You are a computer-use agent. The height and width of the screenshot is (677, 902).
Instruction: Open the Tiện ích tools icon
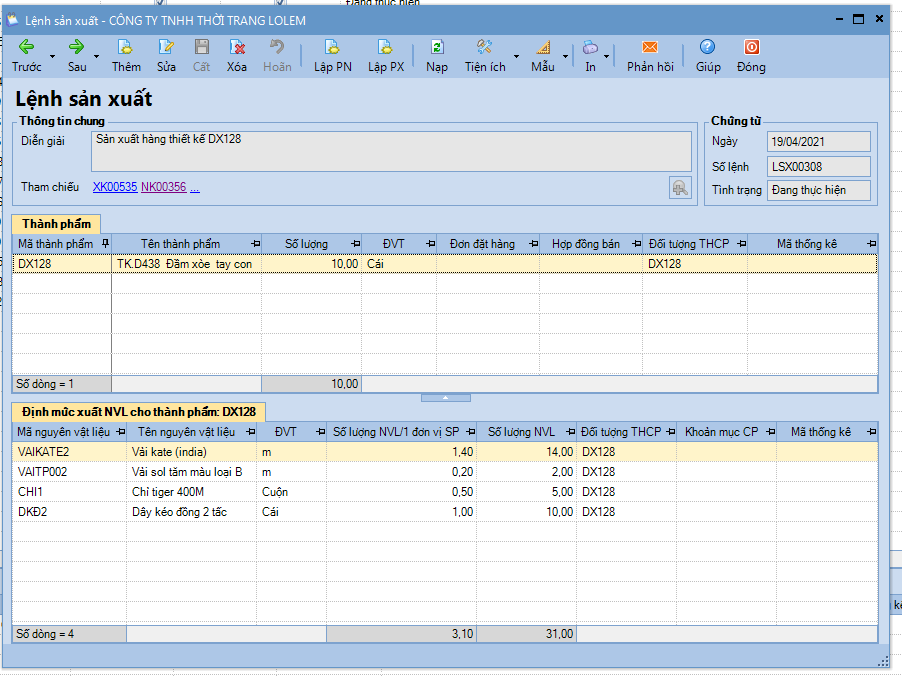[484, 47]
